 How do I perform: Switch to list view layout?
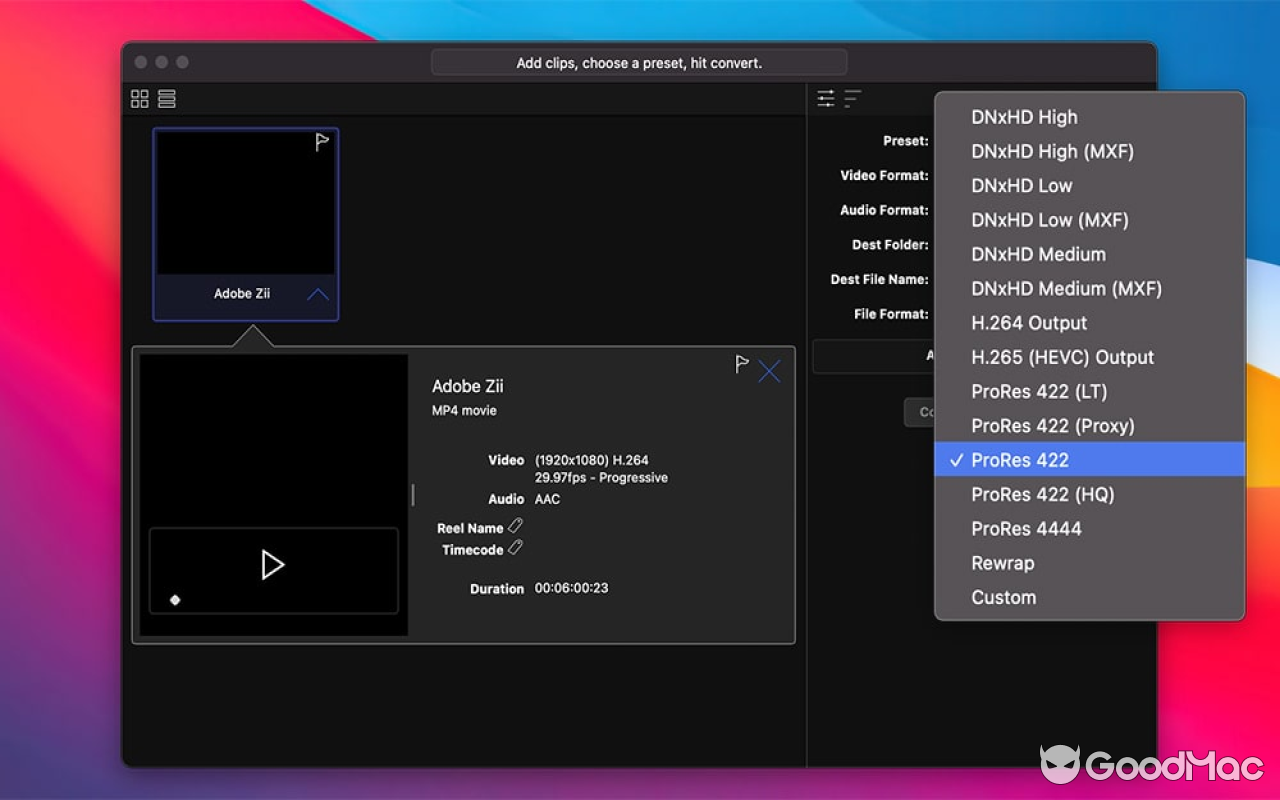[x=166, y=98]
